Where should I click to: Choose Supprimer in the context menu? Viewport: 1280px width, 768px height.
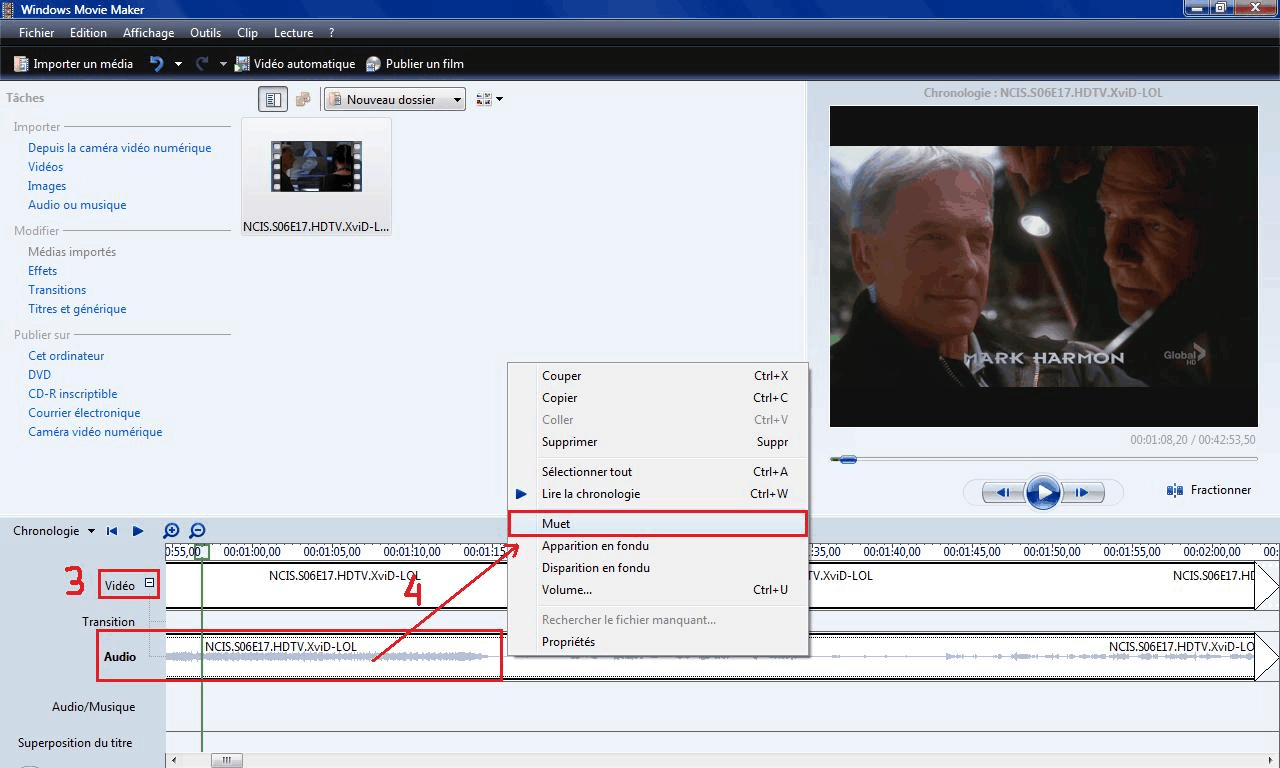click(658, 442)
